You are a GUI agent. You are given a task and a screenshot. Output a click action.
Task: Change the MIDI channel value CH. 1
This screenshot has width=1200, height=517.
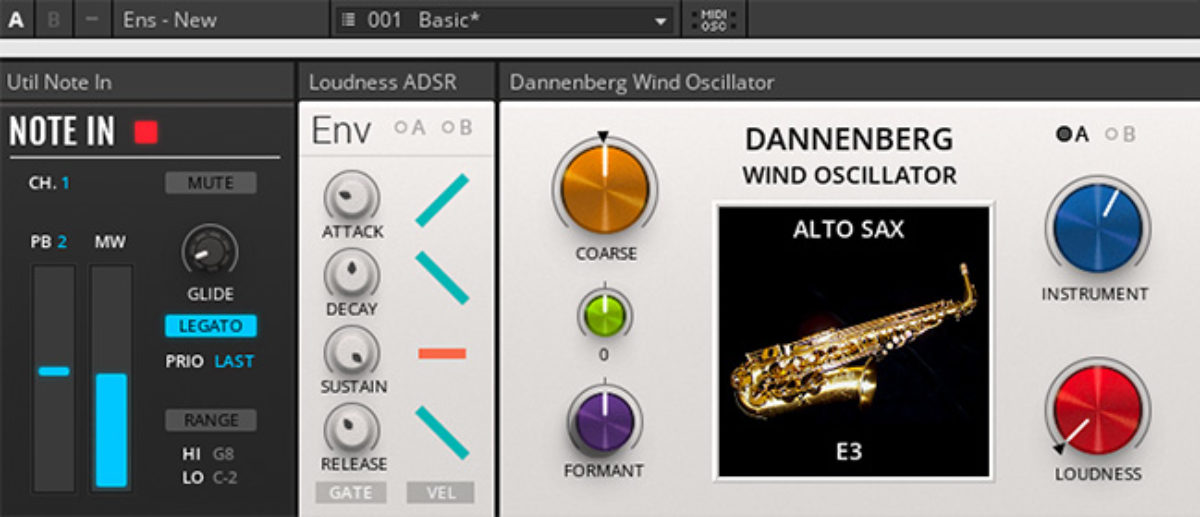[66, 183]
